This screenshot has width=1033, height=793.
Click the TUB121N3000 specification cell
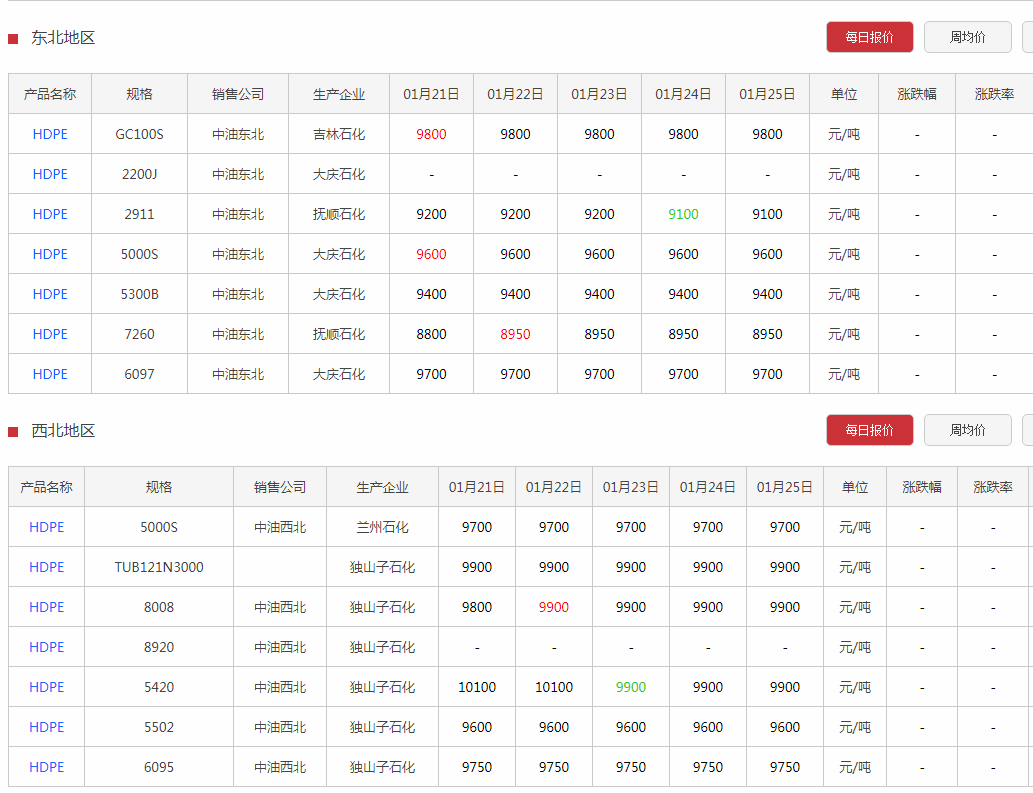159,567
